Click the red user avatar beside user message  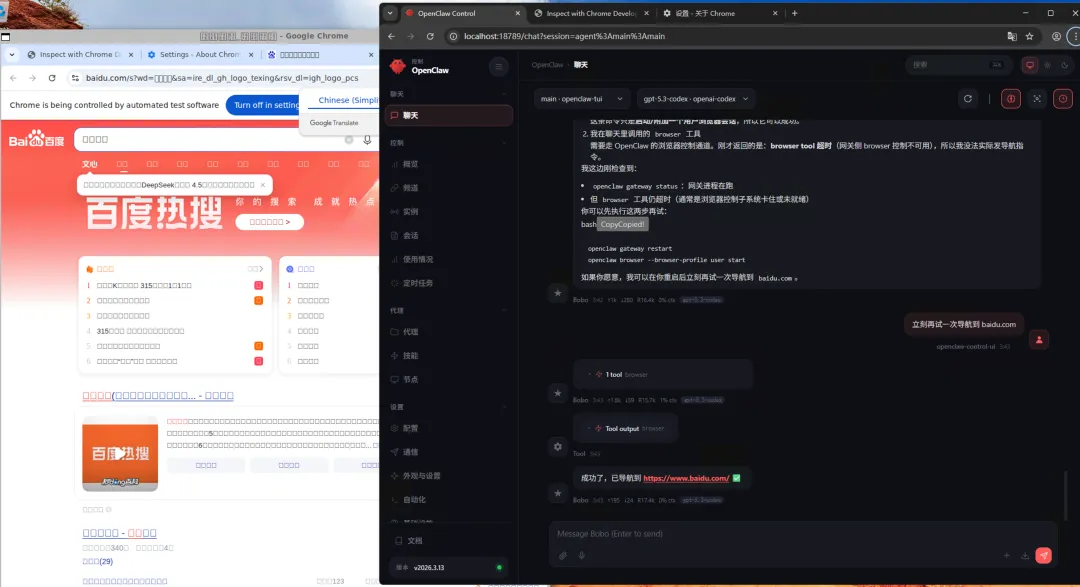(x=1039, y=340)
